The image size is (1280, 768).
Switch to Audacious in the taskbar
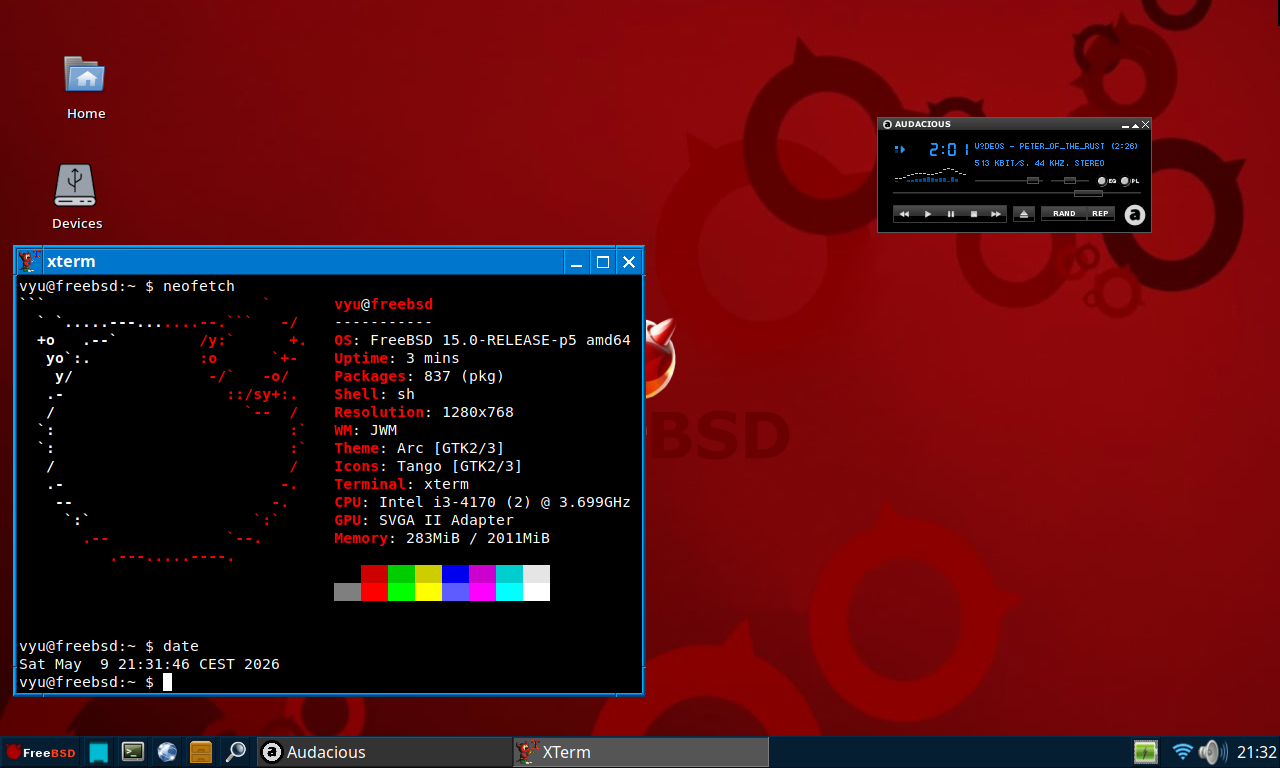[384, 752]
